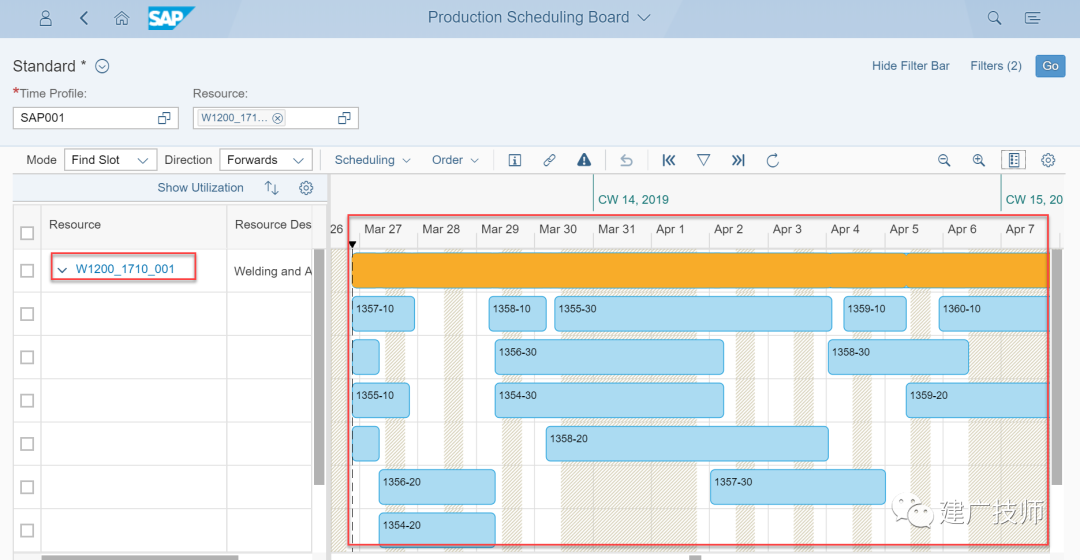Toggle the legend panel icon
1080x560 pixels.
1014,160
